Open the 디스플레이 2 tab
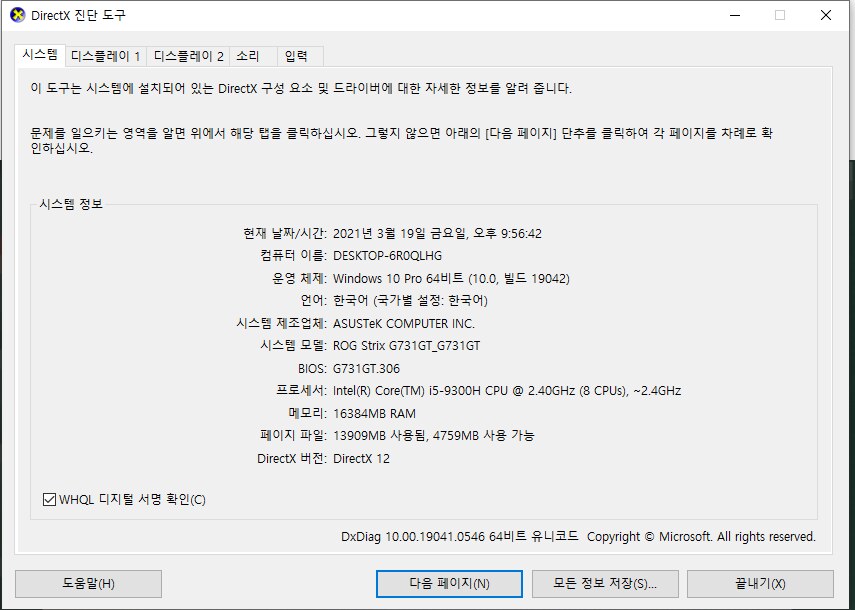Screen dimensions: 855x610 188,56
